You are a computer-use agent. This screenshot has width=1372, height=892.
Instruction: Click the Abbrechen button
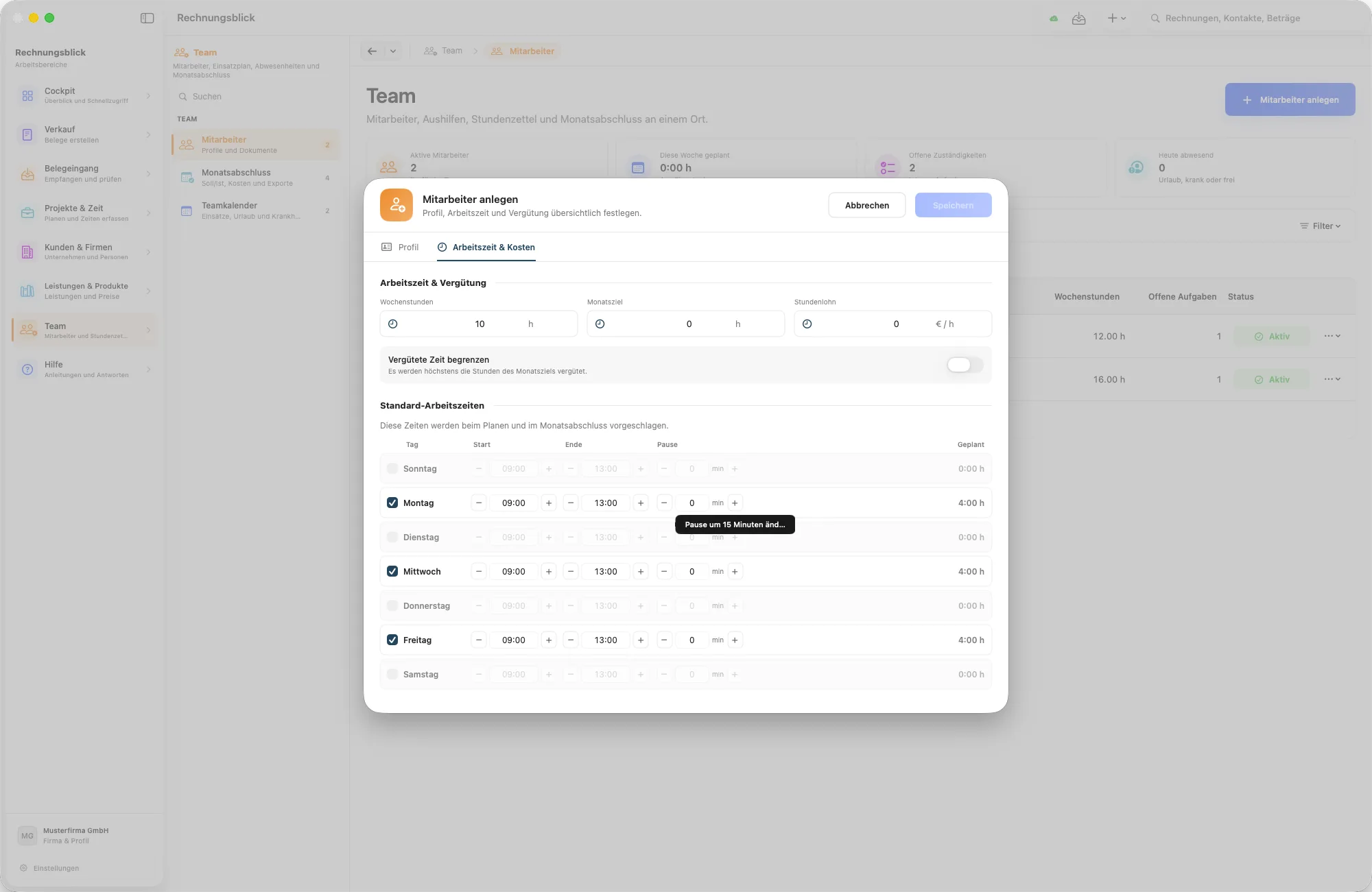pos(867,205)
